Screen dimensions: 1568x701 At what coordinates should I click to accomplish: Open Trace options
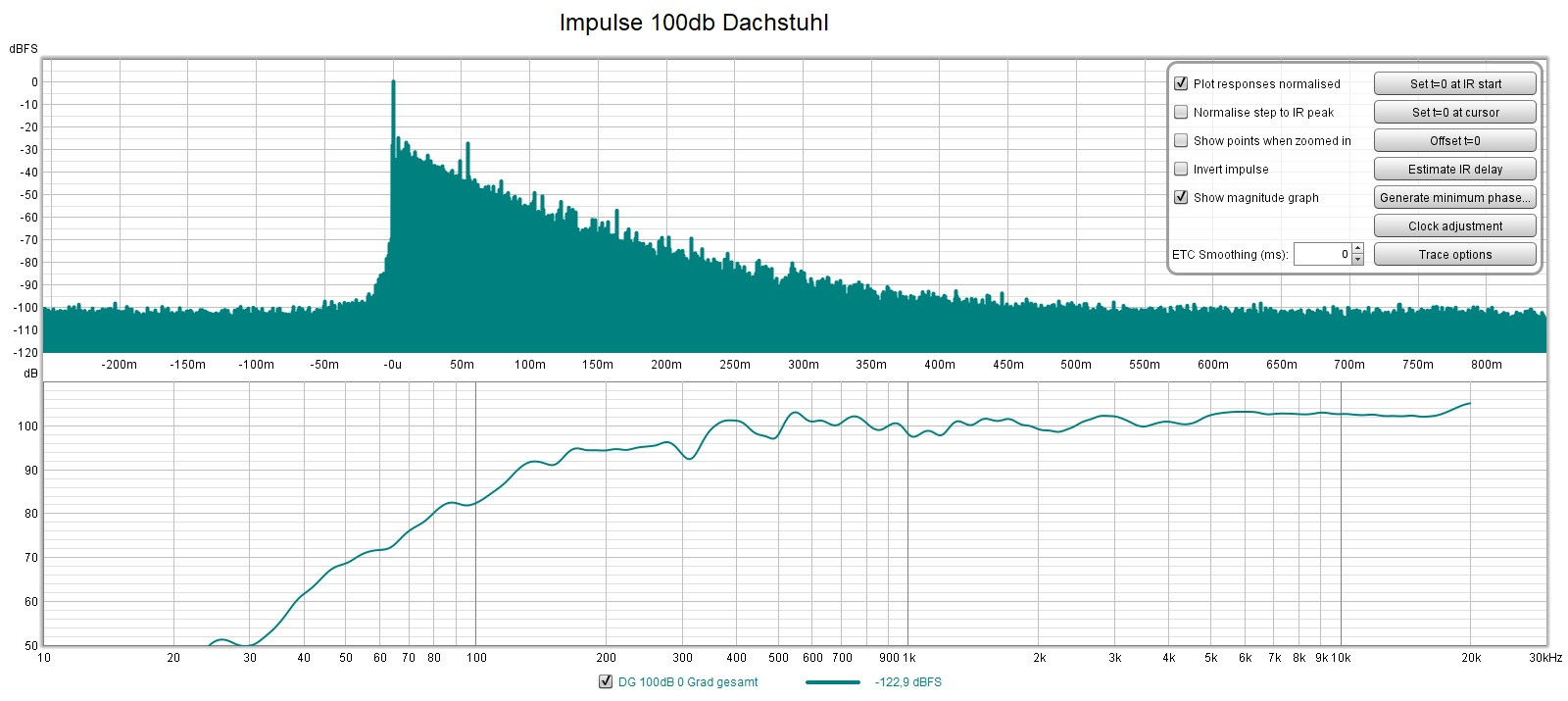(x=1455, y=254)
